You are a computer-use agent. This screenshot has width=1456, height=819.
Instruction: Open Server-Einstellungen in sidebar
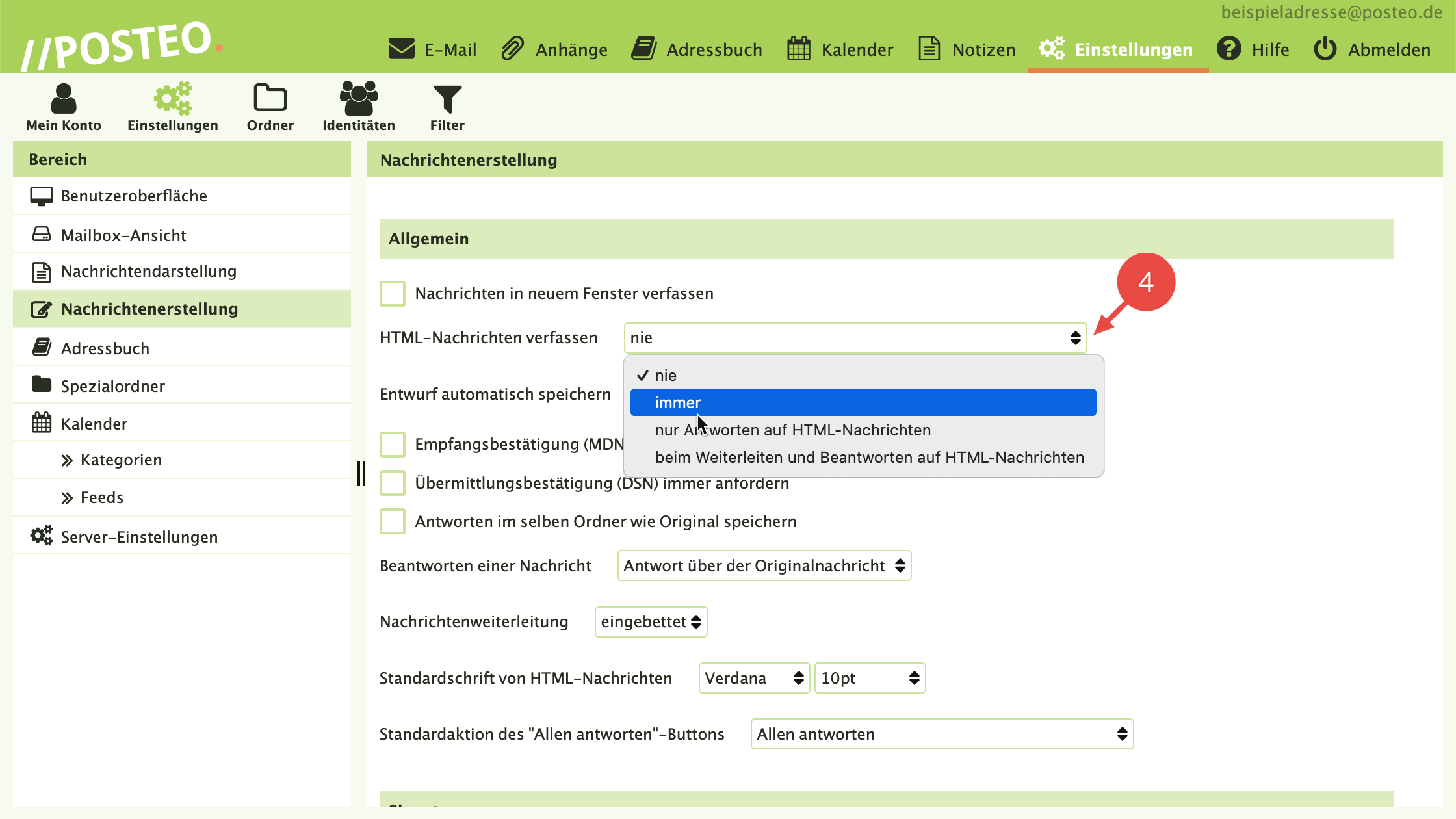coord(138,537)
